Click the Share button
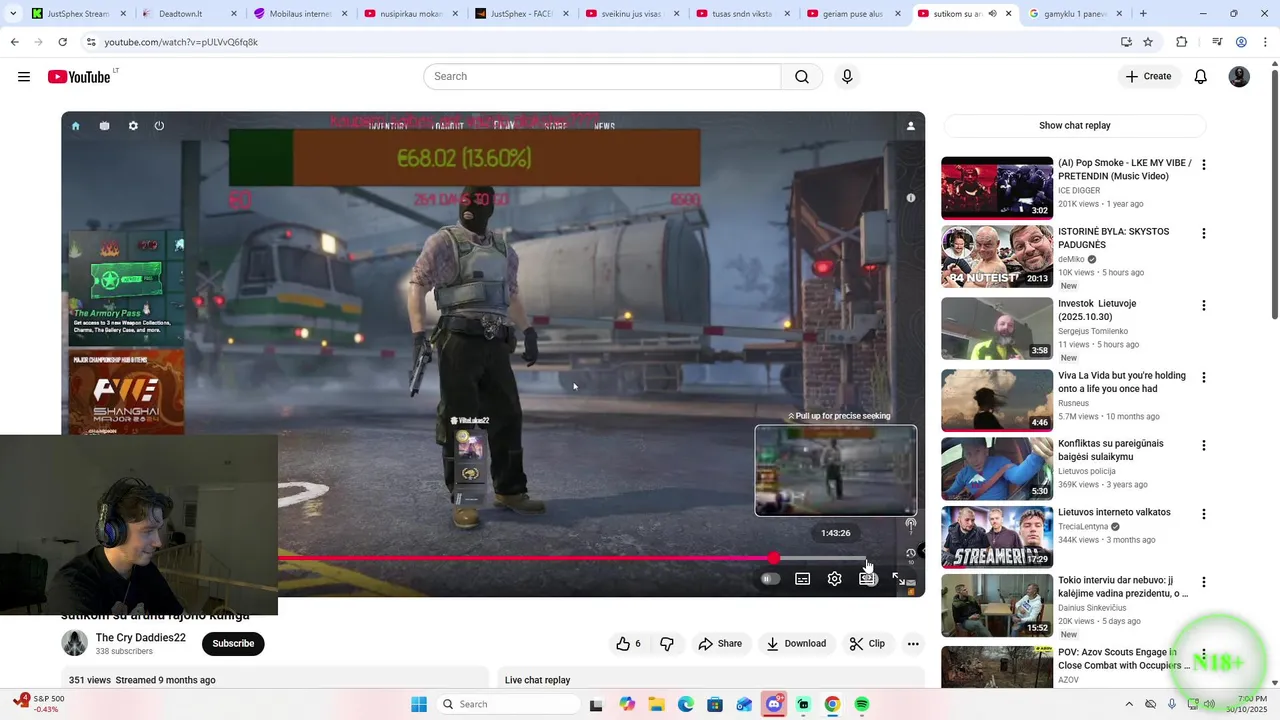1280x720 pixels. point(720,644)
